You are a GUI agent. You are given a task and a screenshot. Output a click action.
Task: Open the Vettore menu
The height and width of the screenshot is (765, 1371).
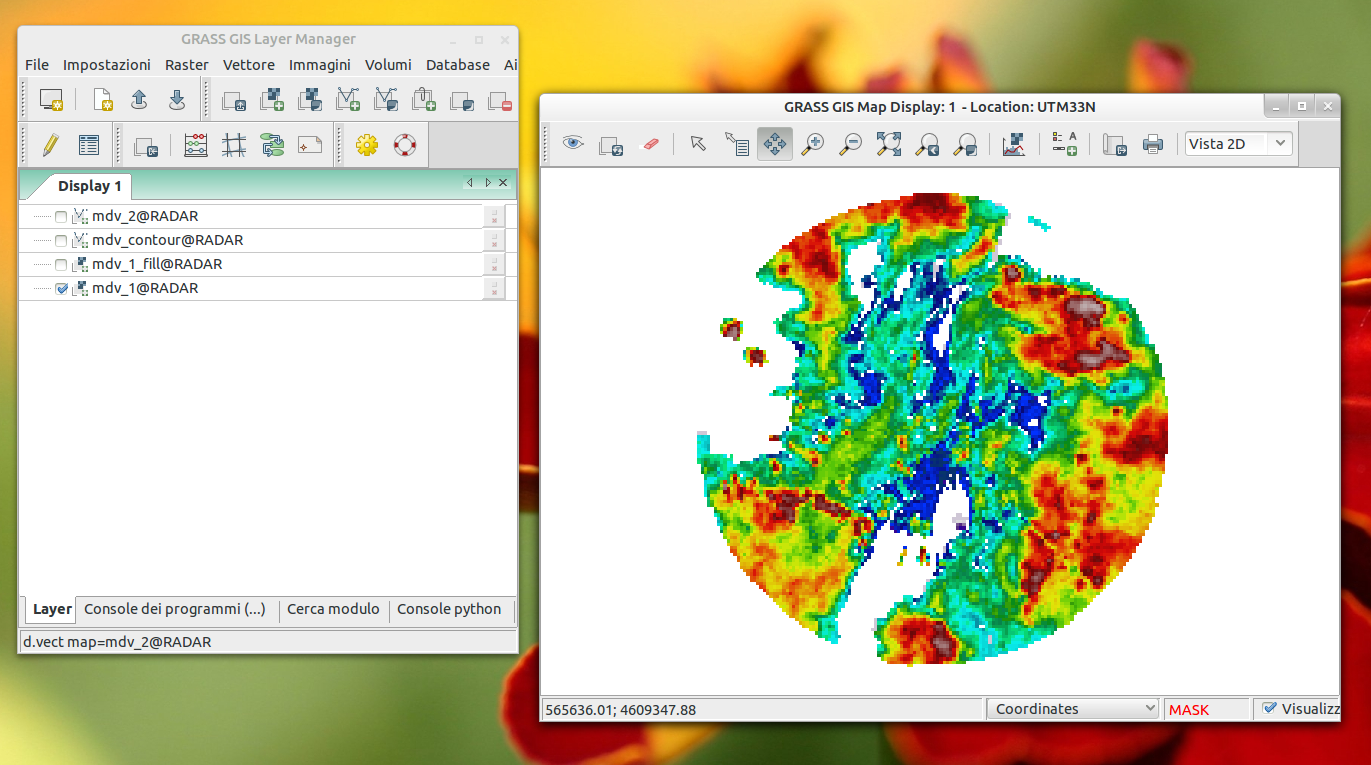pyautogui.click(x=249, y=65)
